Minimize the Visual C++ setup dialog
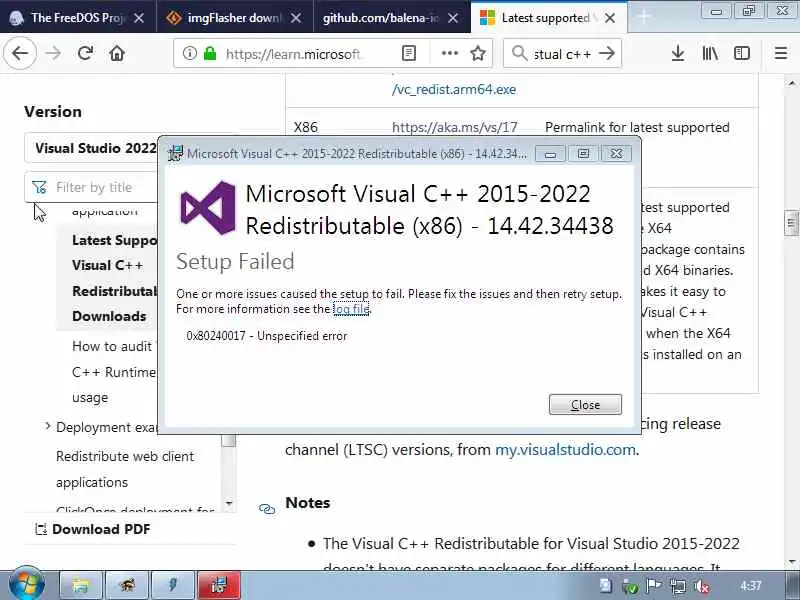The width and height of the screenshot is (800, 600). [550, 154]
